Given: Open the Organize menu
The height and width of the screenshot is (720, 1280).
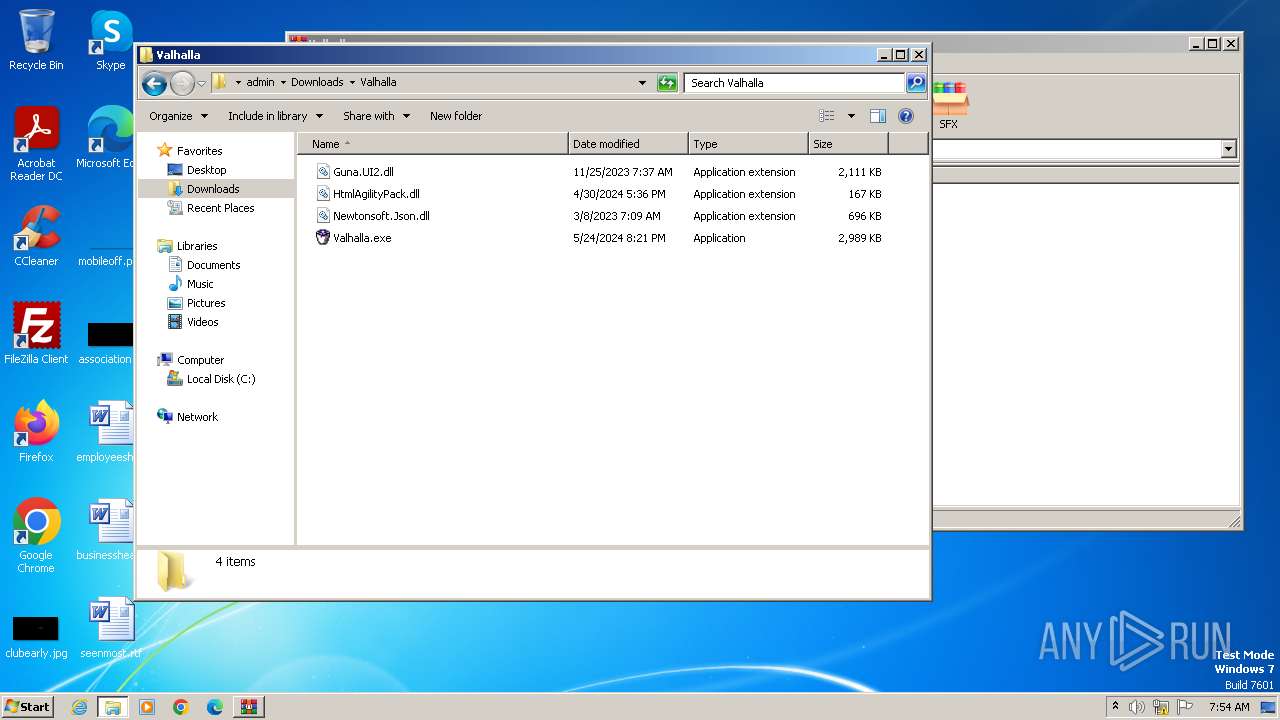Looking at the screenshot, I should pyautogui.click(x=178, y=116).
